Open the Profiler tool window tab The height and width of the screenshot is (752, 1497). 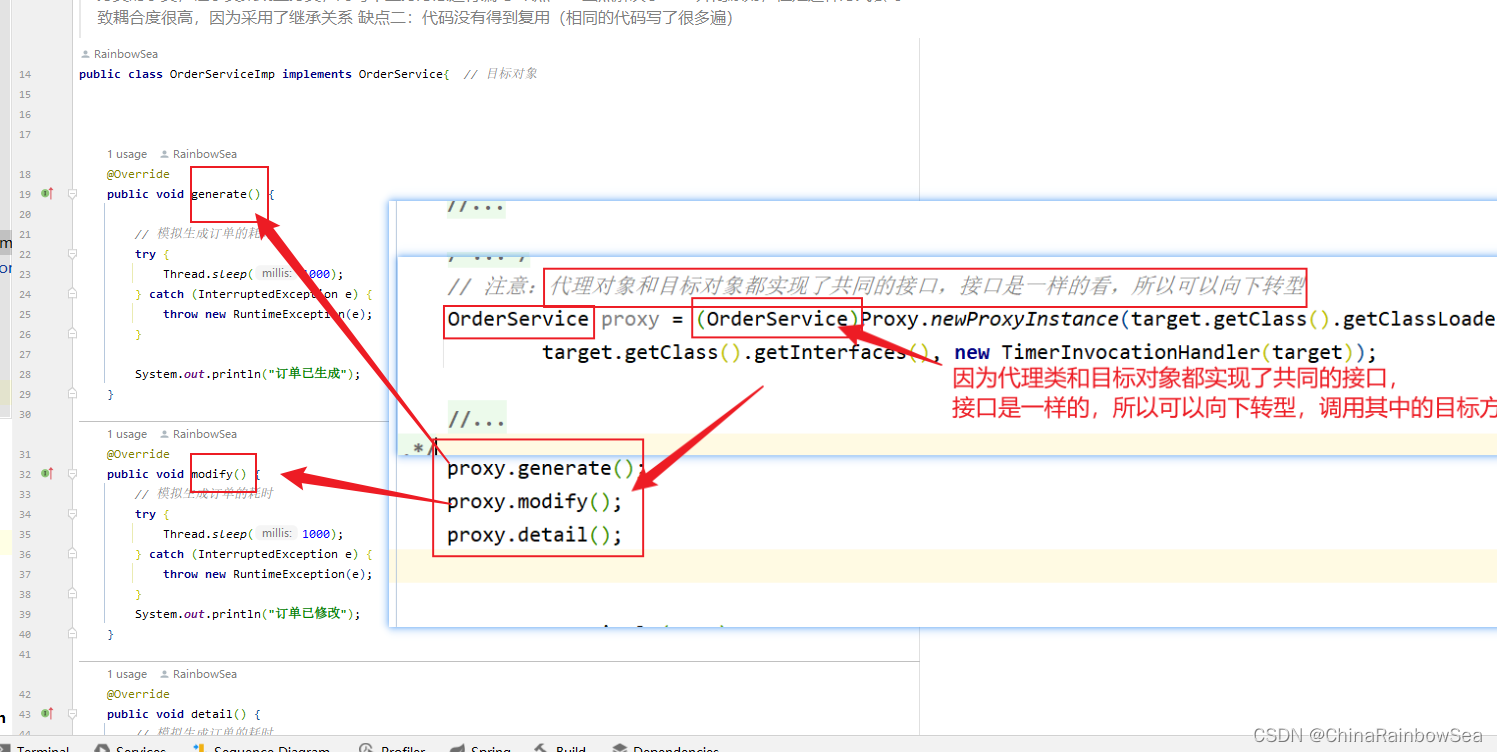pos(392,748)
